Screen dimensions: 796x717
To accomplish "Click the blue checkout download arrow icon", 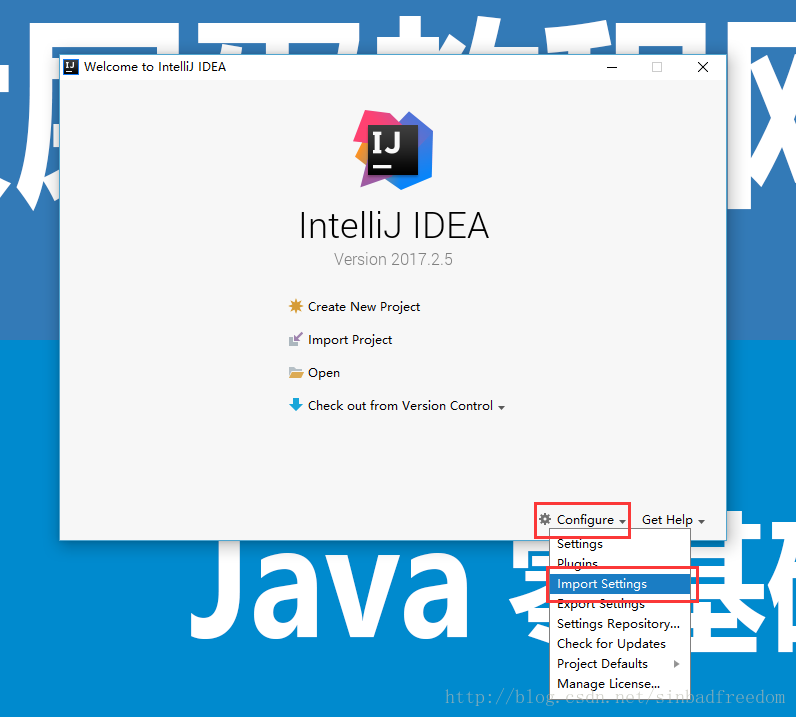I will tap(295, 405).
